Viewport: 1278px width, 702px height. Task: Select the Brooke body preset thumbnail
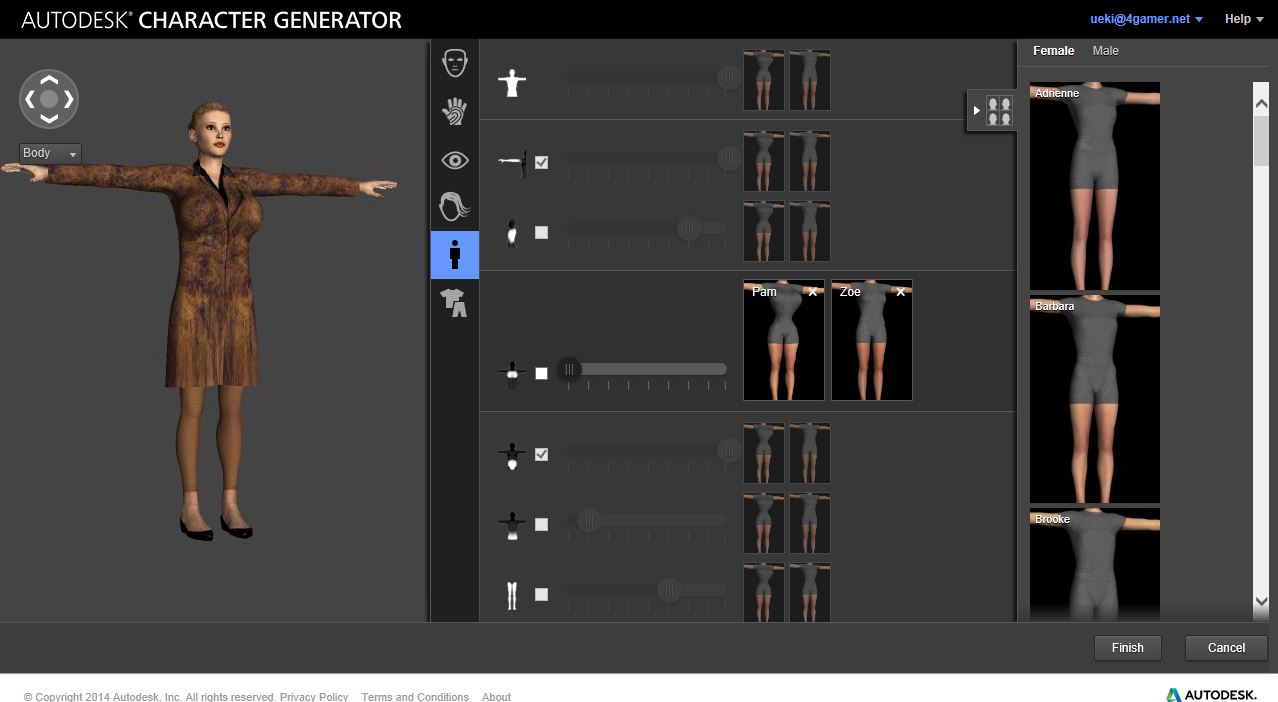click(1095, 564)
